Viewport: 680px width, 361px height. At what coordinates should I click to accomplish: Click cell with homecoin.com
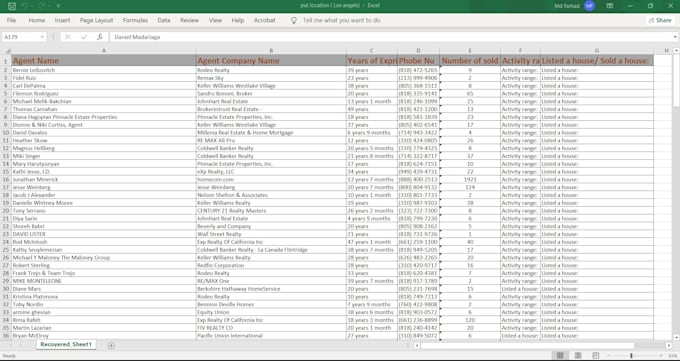click(271, 179)
